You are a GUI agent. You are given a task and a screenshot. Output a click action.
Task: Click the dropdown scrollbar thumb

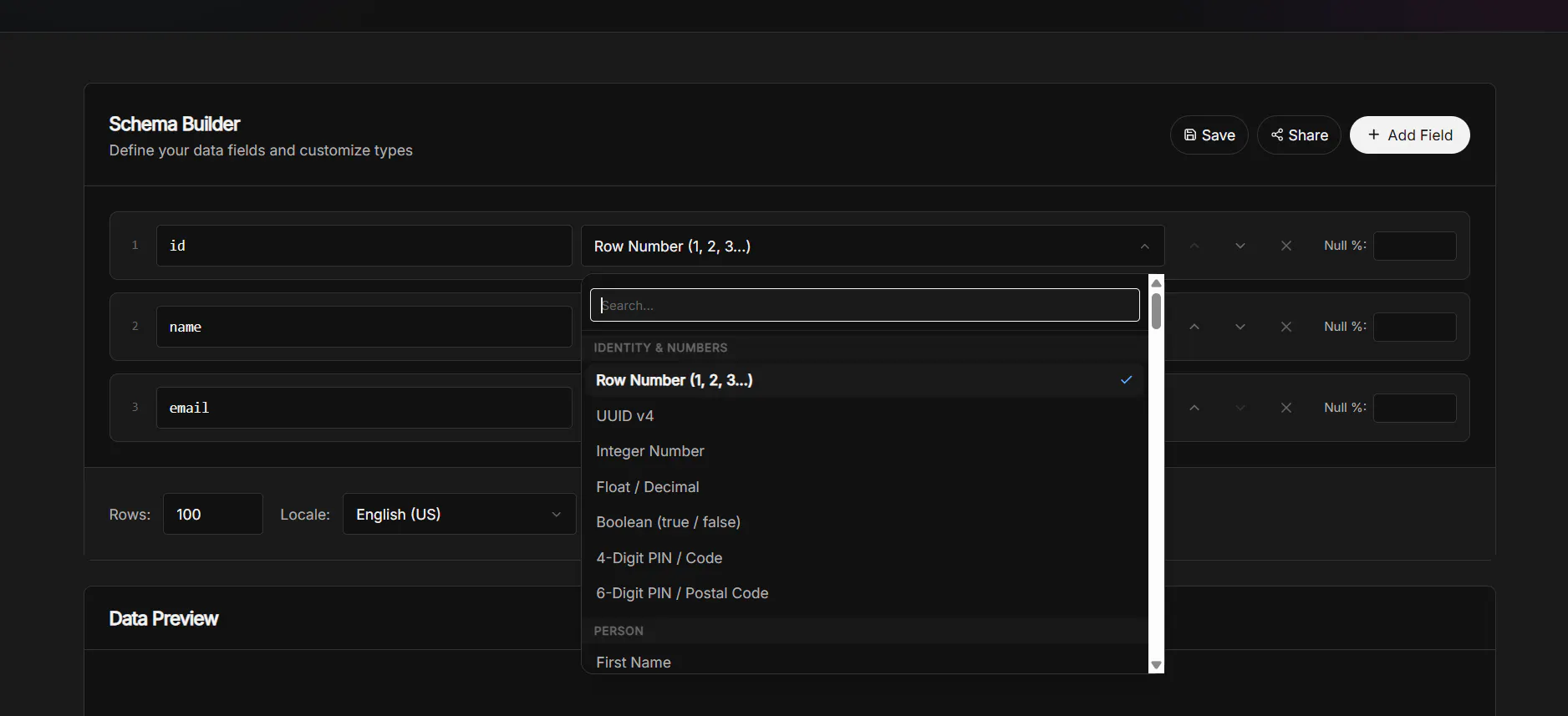click(1156, 311)
